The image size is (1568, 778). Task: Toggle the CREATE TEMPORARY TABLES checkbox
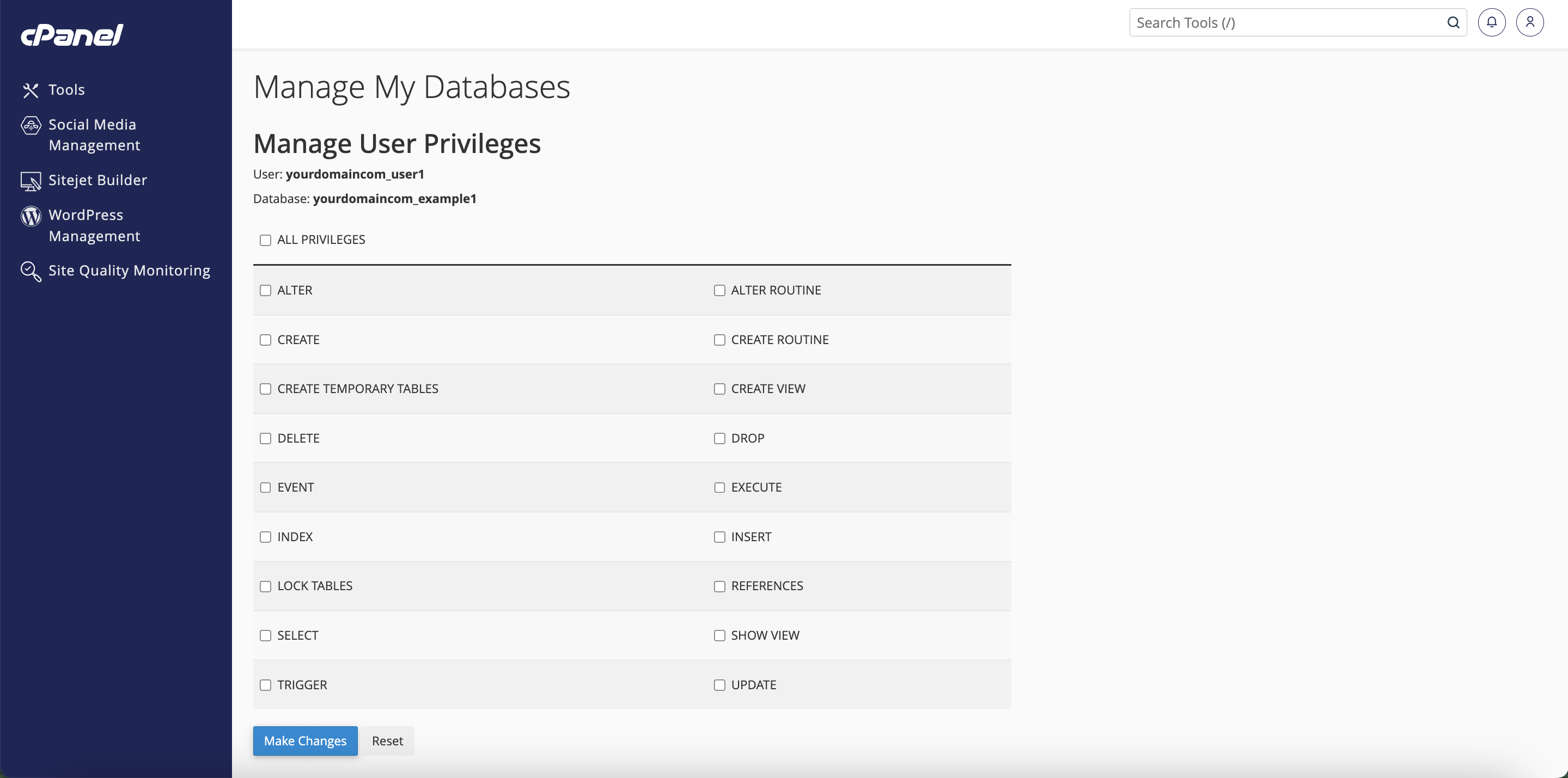[265, 389]
